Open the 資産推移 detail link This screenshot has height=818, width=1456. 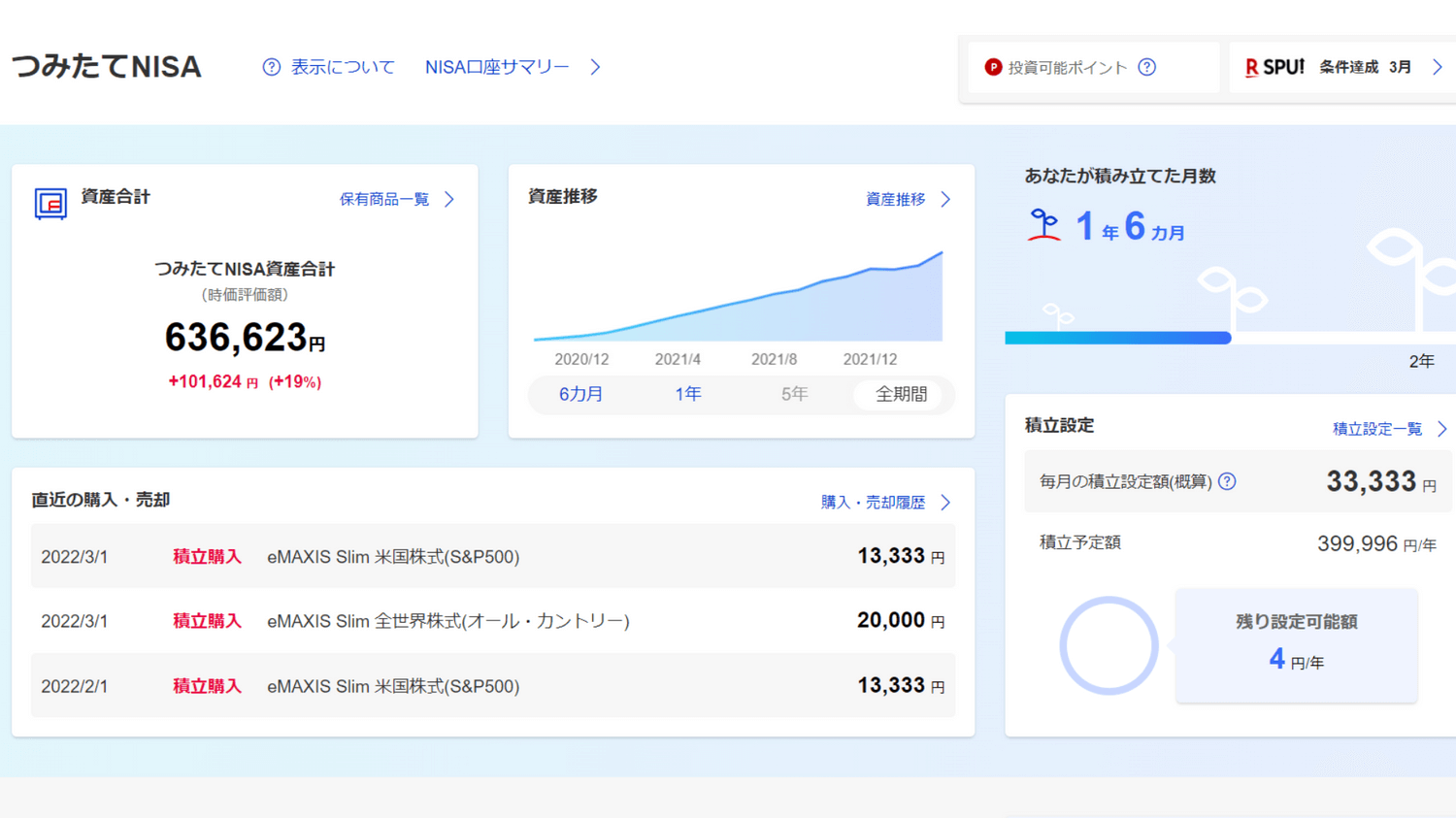coord(895,199)
